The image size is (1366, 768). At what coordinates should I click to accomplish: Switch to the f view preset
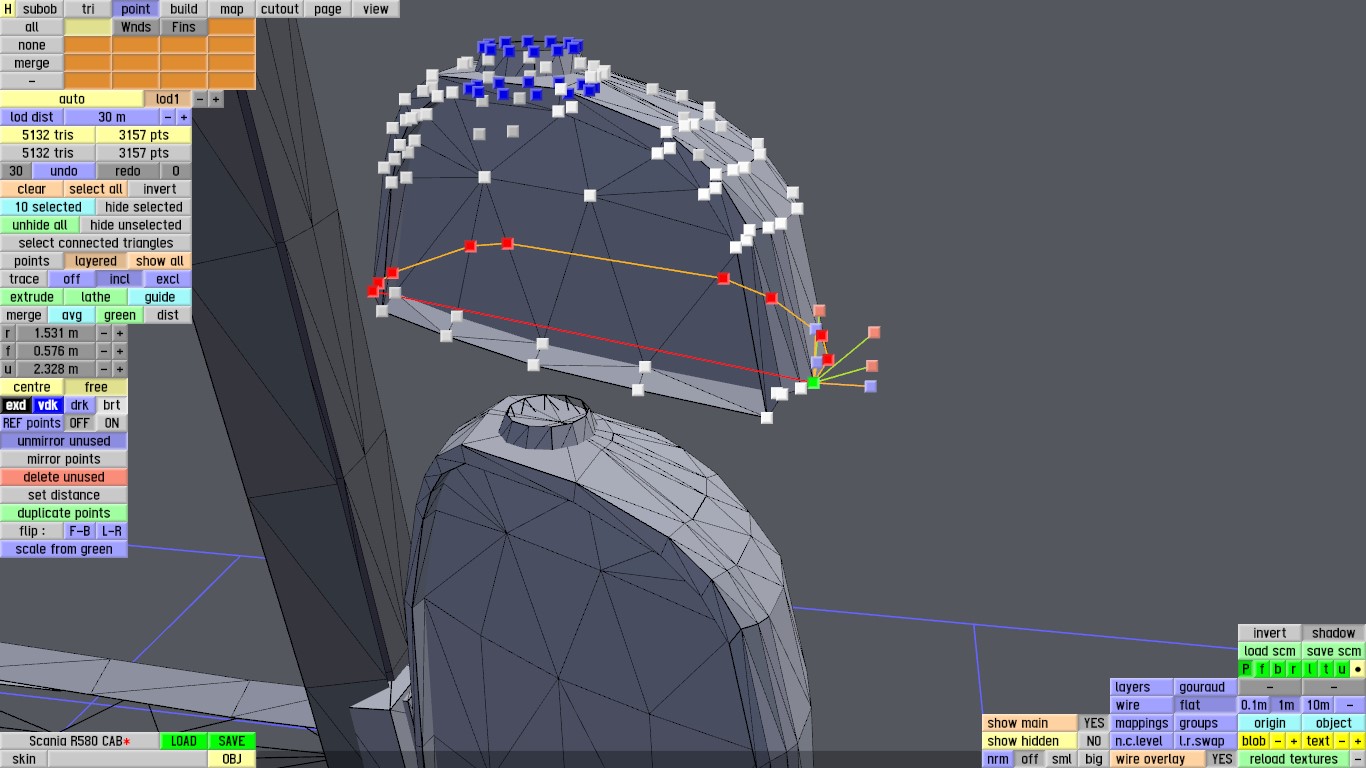click(x=1262, y=669)
